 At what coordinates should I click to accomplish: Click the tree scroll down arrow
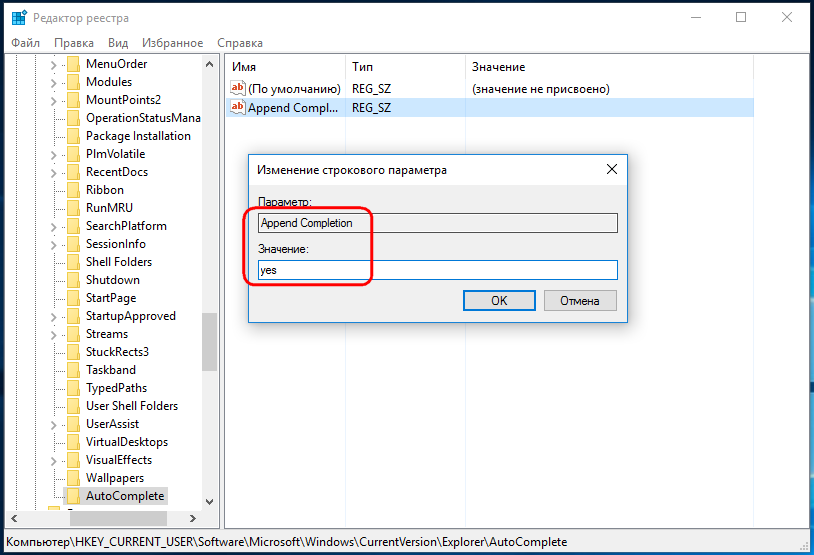tap(209, 502)
